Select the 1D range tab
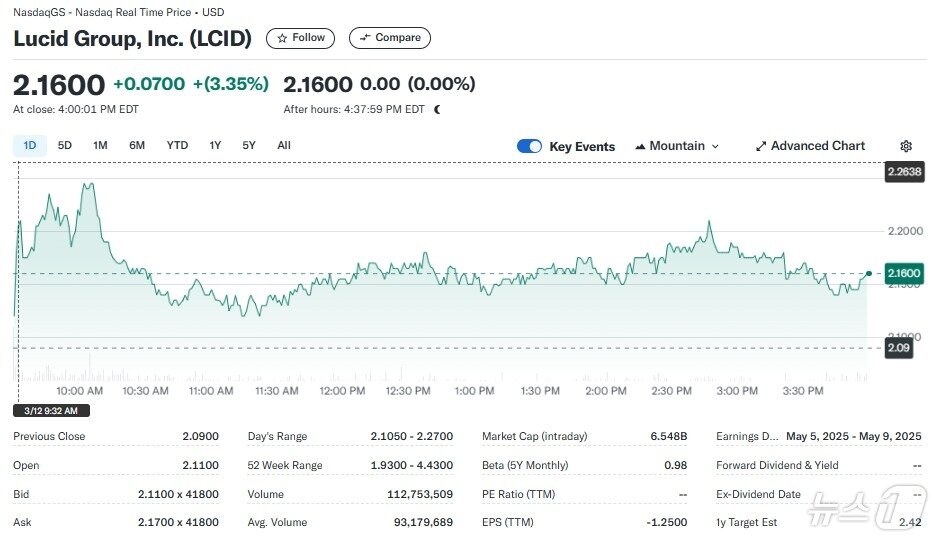 pos(30,145)
